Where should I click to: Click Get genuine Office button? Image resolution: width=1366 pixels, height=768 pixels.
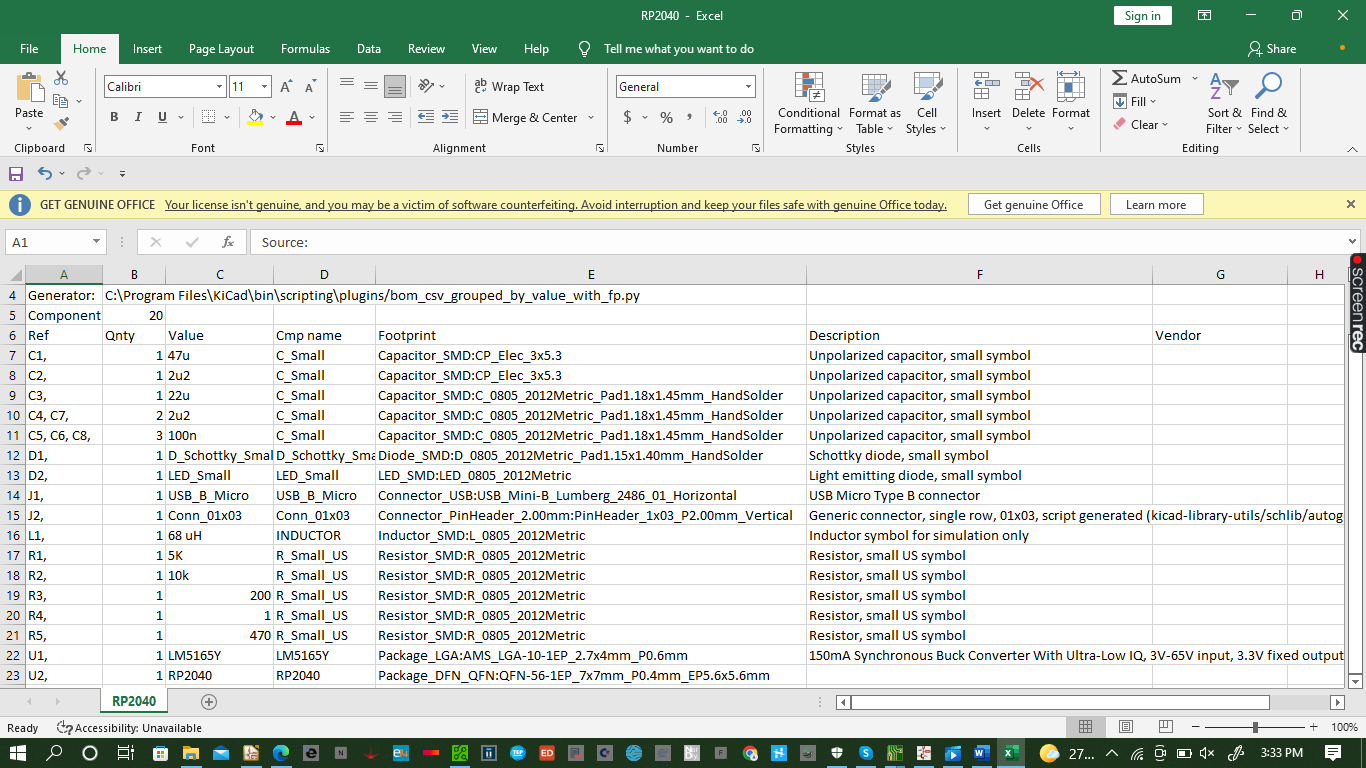[1033, 204]
